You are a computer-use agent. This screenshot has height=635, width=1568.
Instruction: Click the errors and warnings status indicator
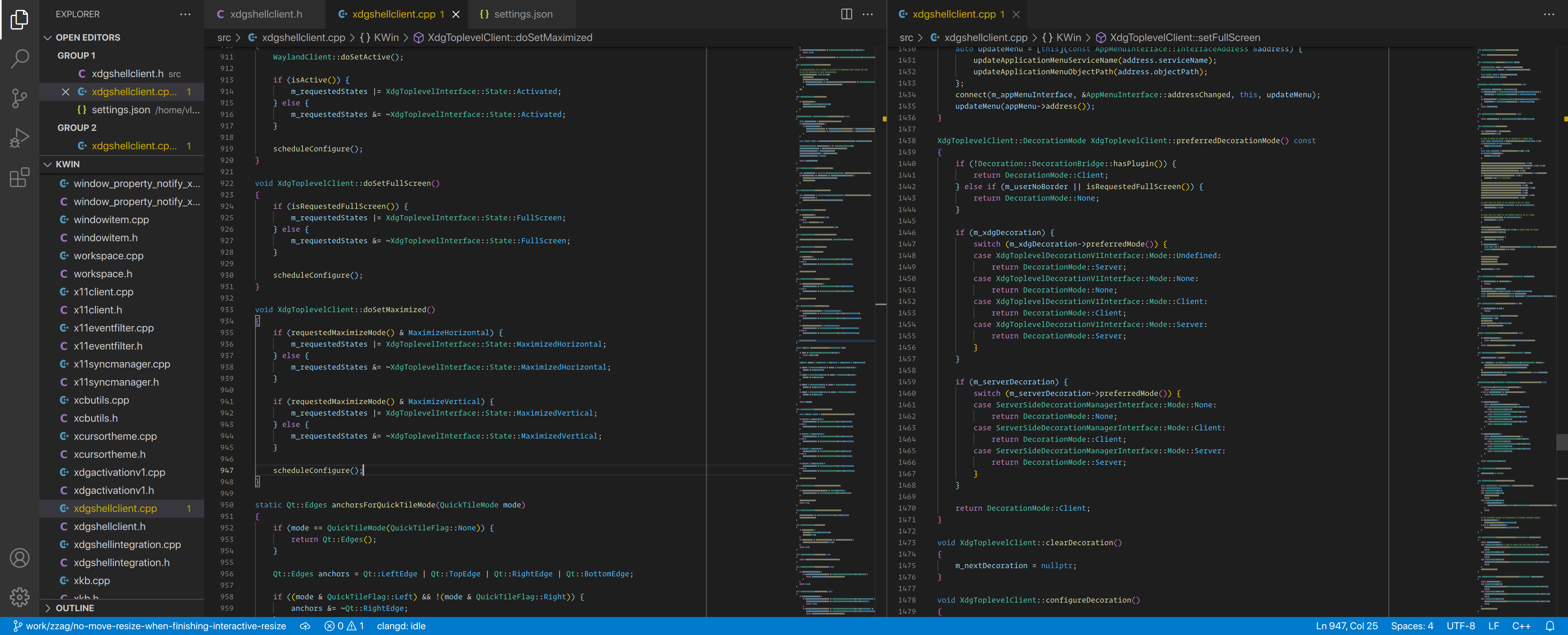[x=344, y=626]
